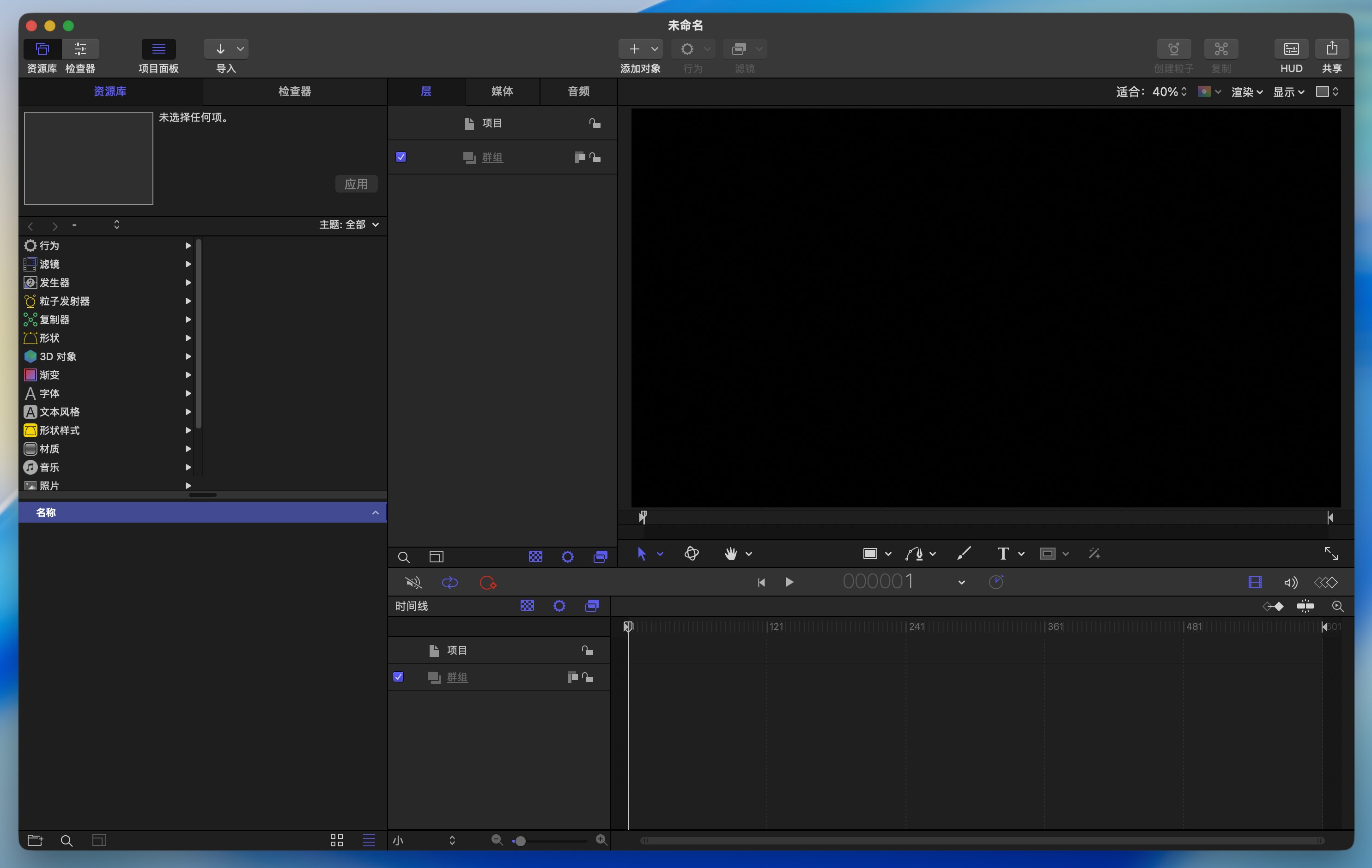1372x868 pixels.
Task: Switch to the 检查器 pane tab
Action: [295, 91]
